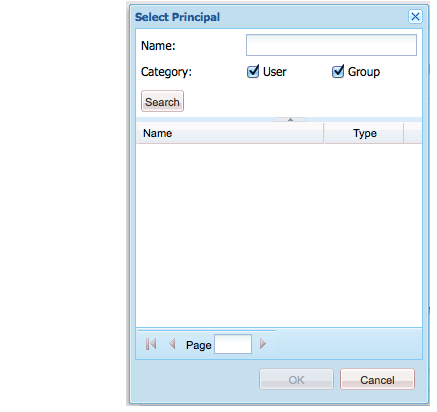Go to previous page arrow
This screenshot has width=437, height=412.
172,344
